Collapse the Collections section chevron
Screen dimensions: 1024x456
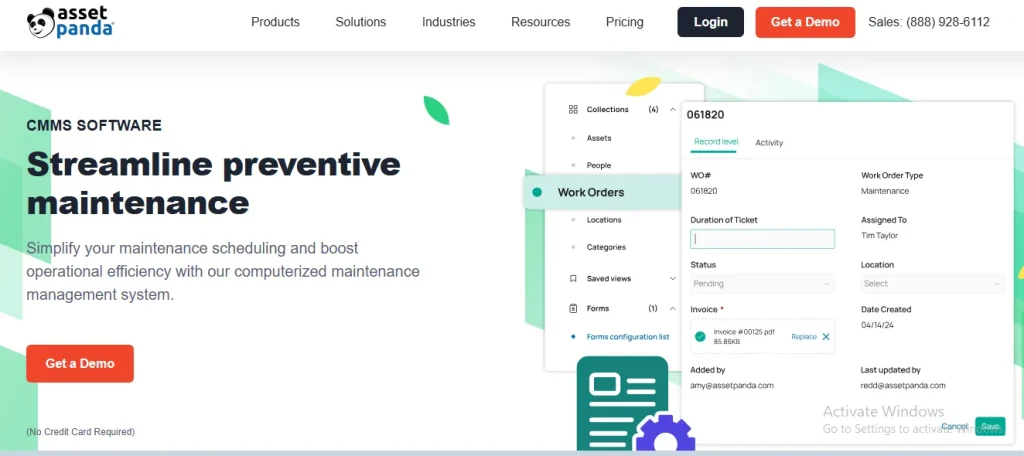click(x=673, y=110)
